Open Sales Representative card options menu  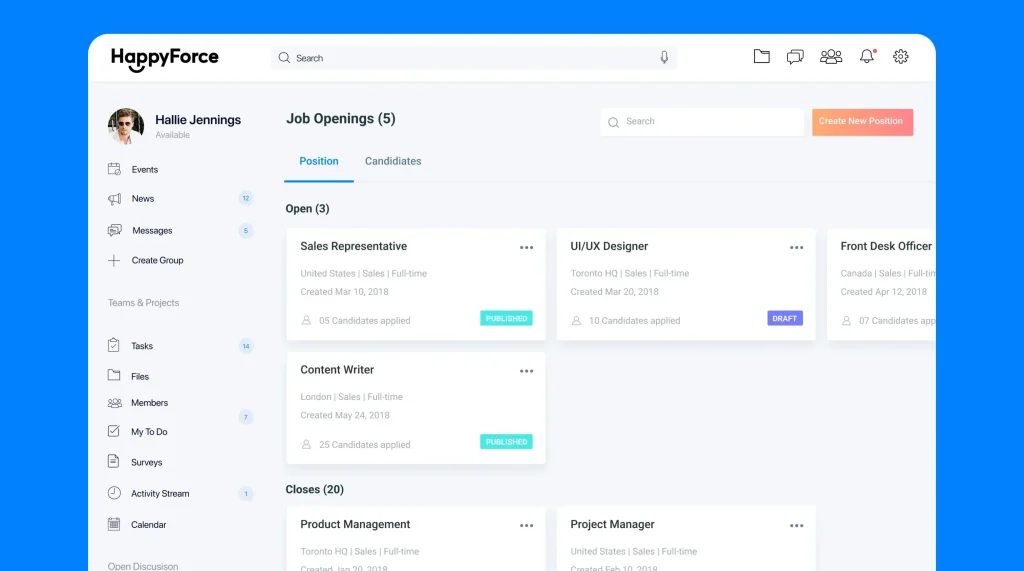click(526, 248)
